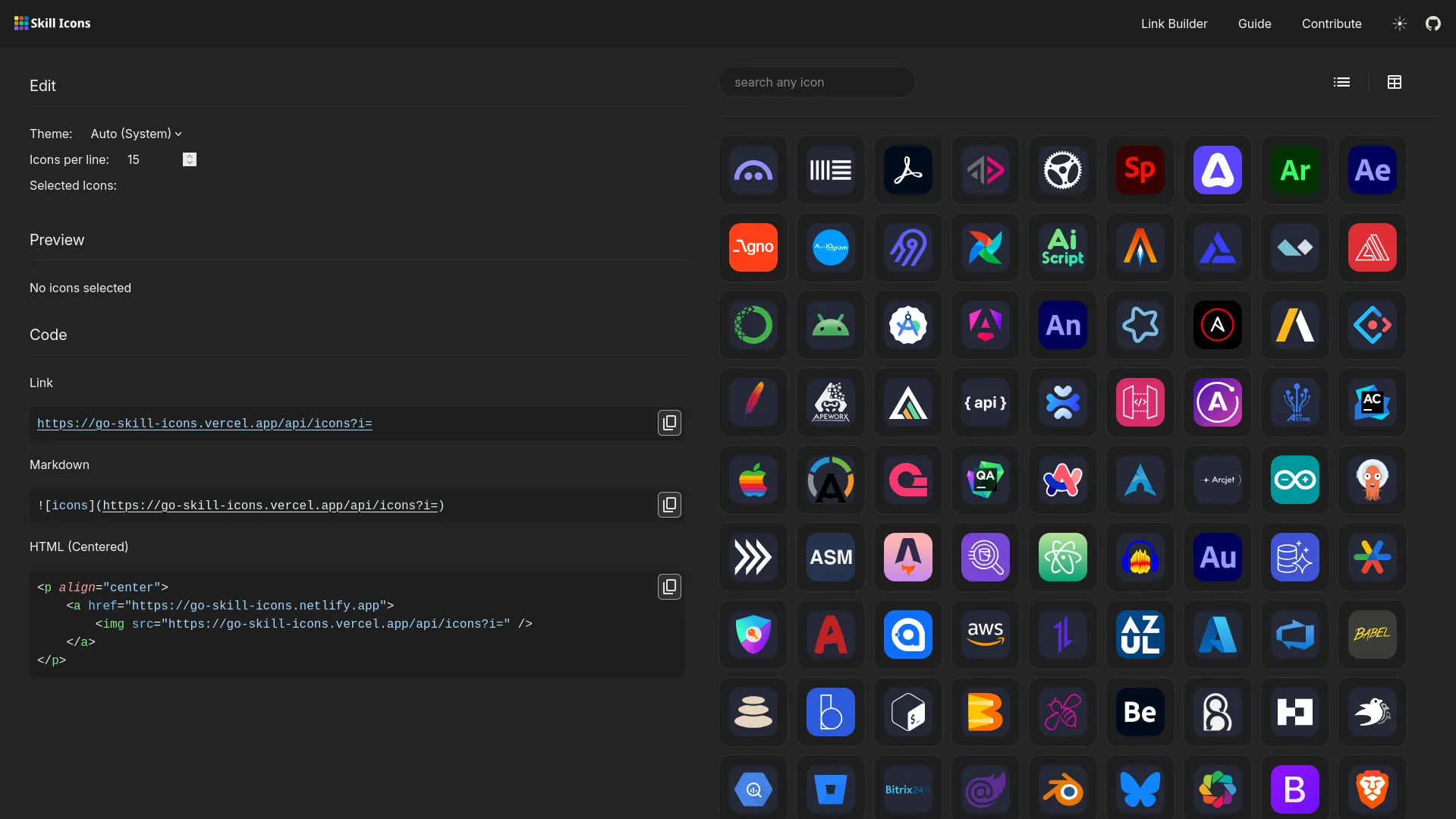Select the Adobe After Effects icon
Screen dimensions: 1456x819
point(1372,170)
